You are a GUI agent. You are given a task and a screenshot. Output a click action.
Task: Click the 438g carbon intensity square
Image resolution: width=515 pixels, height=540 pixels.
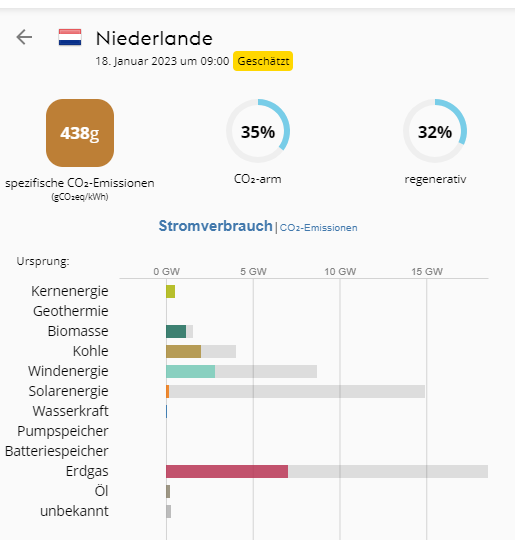(80, 133)
